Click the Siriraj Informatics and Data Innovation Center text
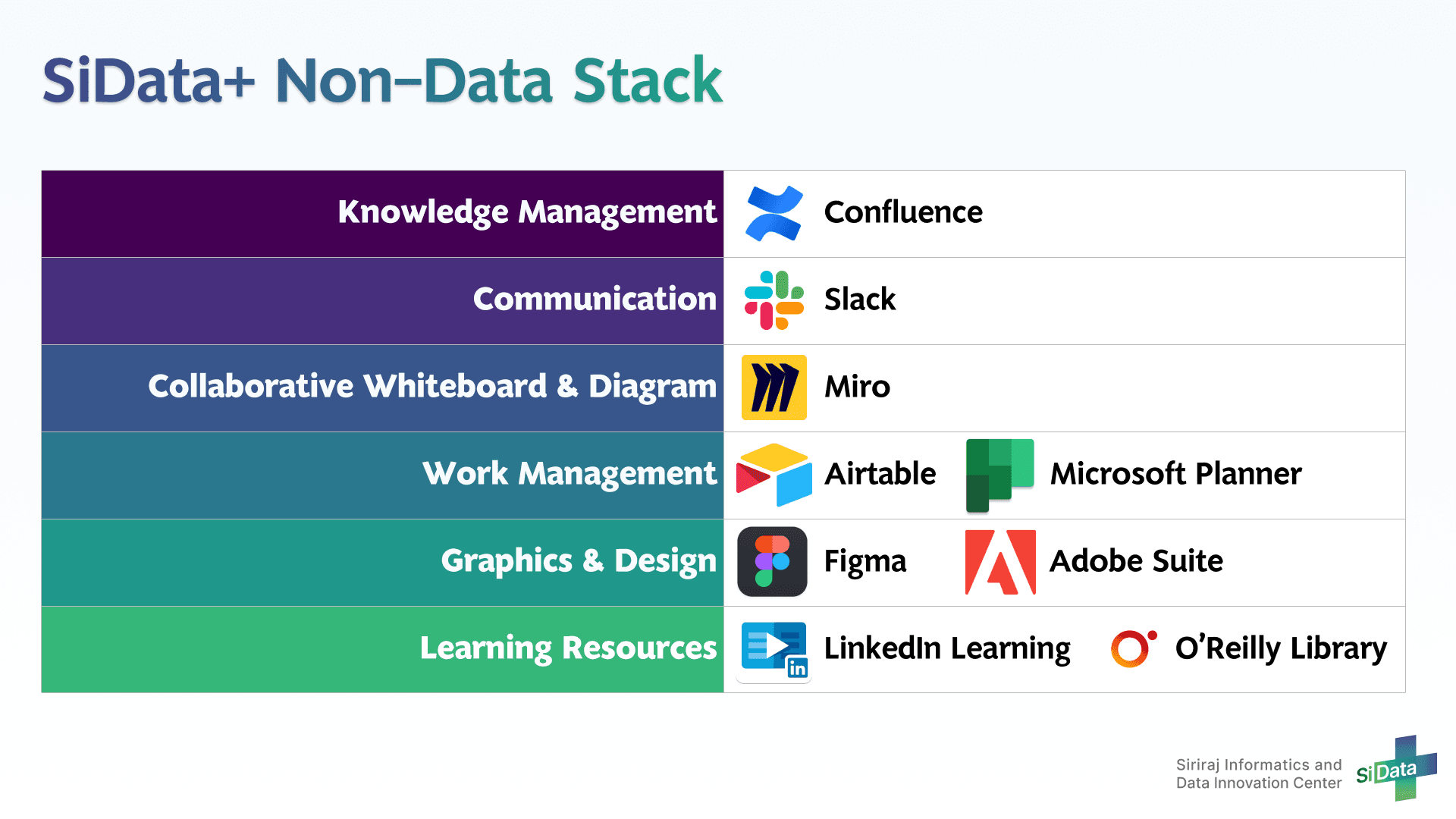The width and height of the screenshot is (1456, 819). 1258,773
